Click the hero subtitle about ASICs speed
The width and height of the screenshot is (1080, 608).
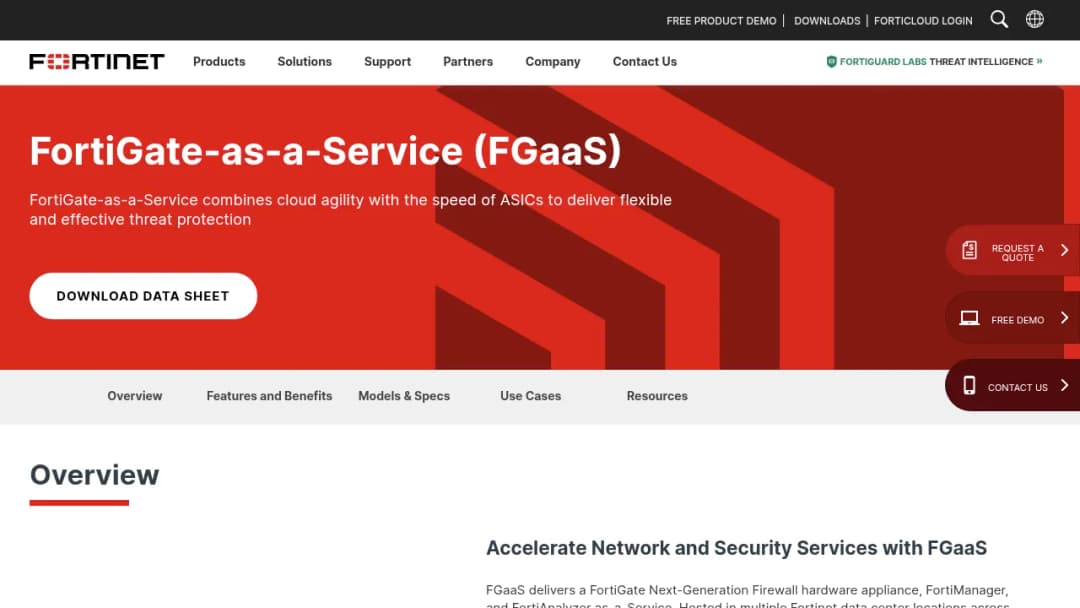point(350,209)
